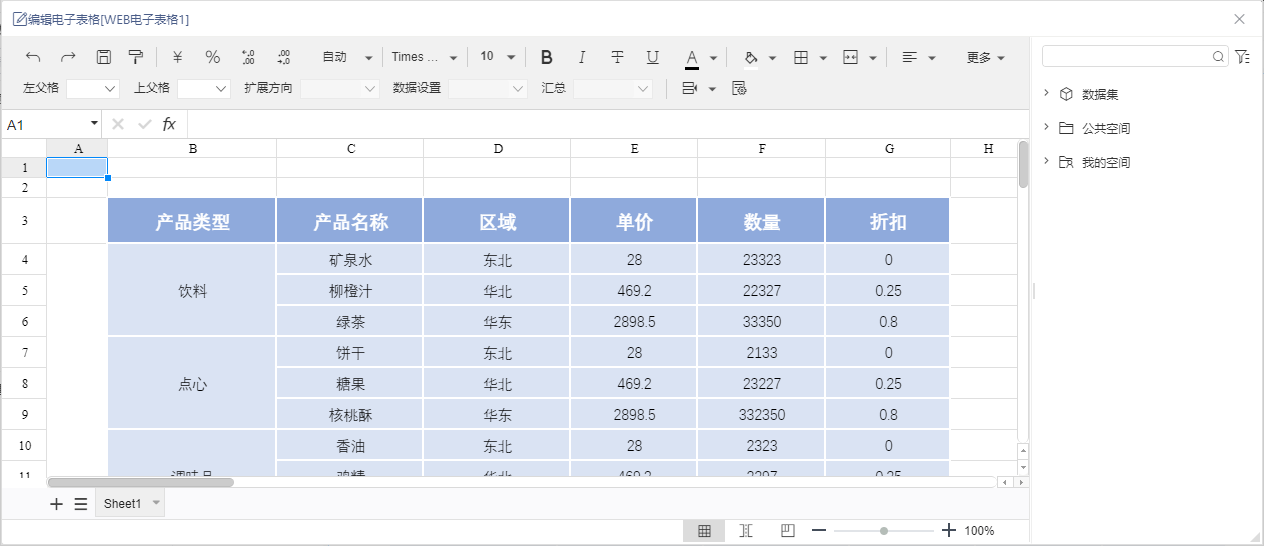Open the sheet list hamburger icon
Viewport: 1264px width, 546px height.
coord(81,504)
